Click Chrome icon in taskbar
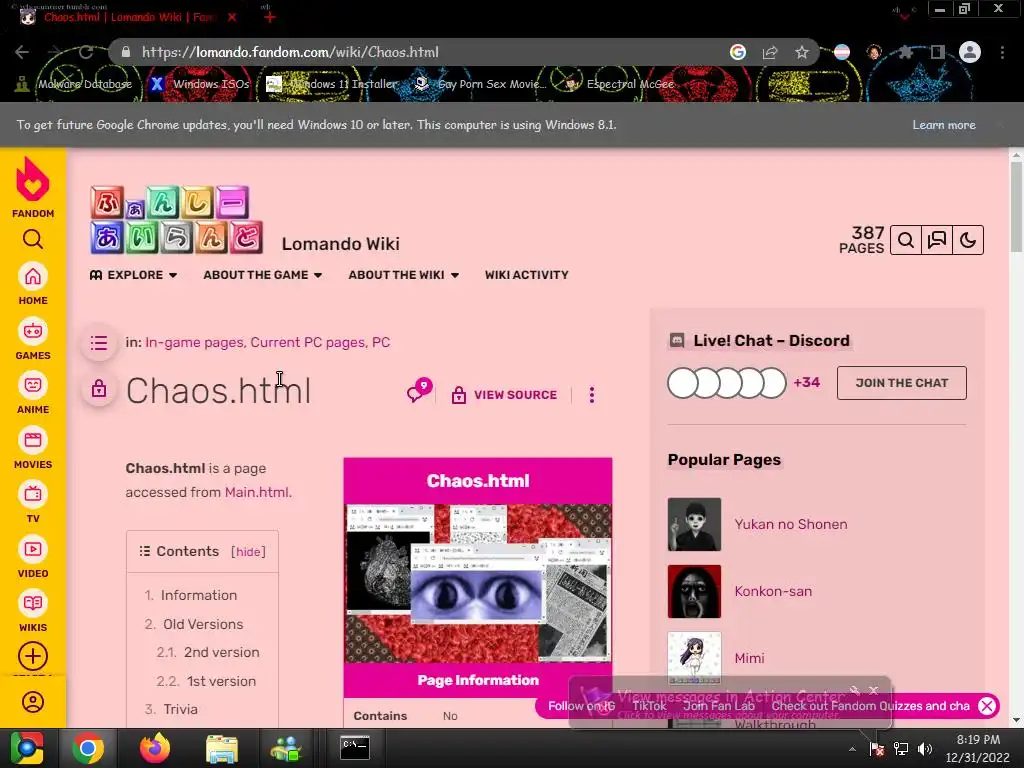The width and height of the screenshot is (1024, 768). click(x=88, y=748)
